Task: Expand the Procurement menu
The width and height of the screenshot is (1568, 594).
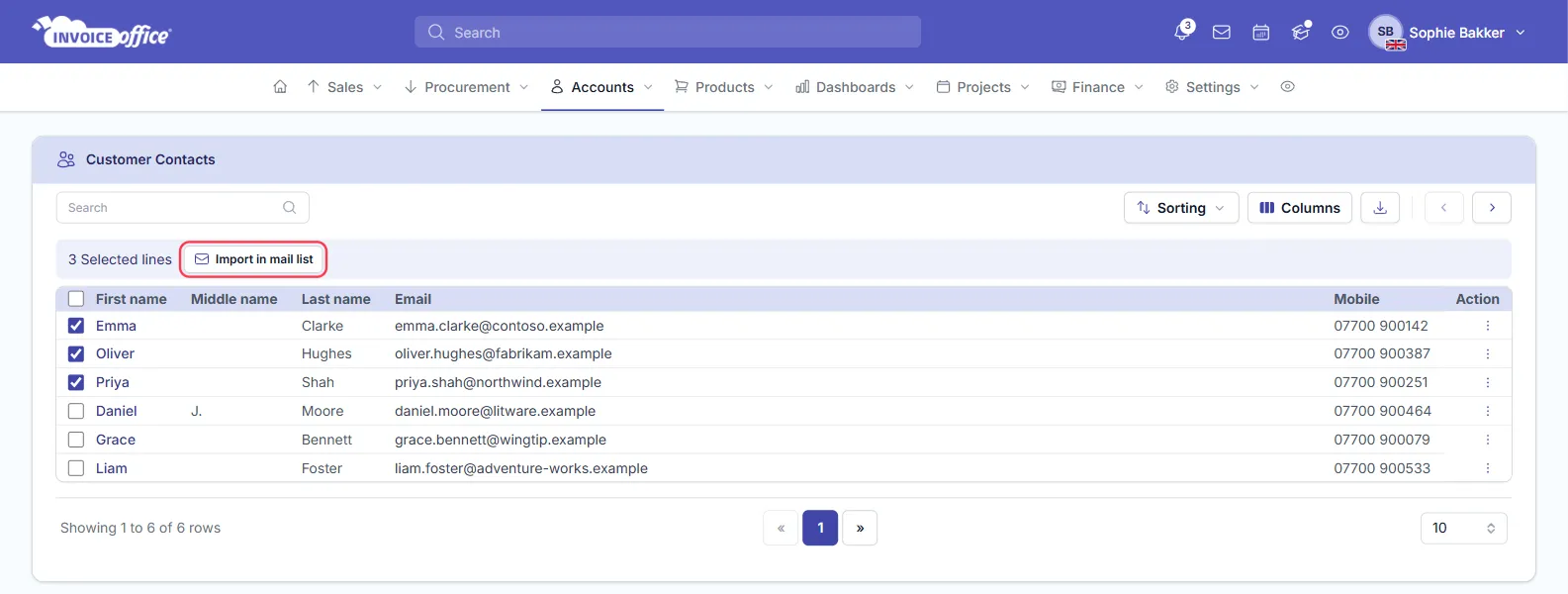Action: point(467,87)
